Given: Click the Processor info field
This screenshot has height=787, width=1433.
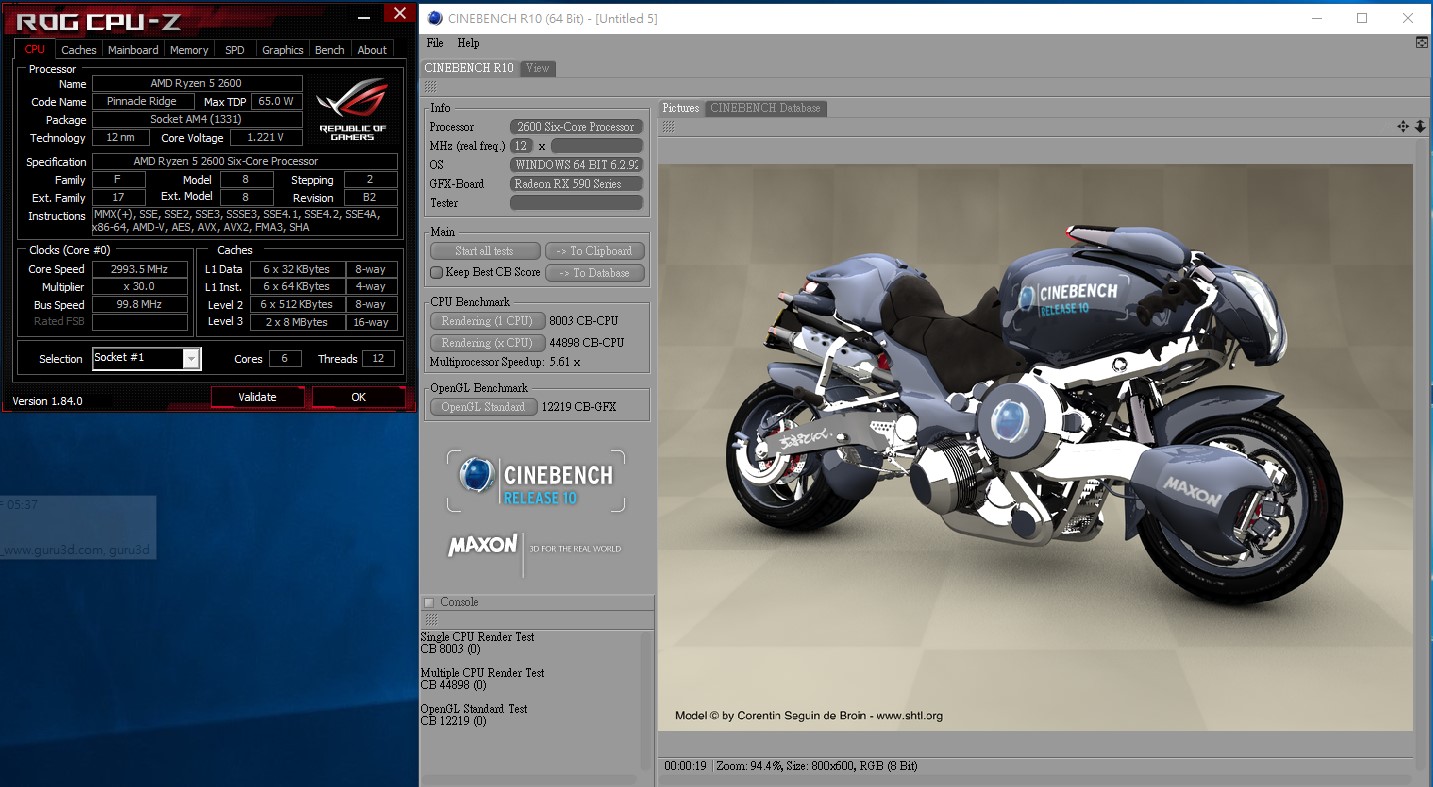Looking at the screenshot, I should (x=576, y=127).
